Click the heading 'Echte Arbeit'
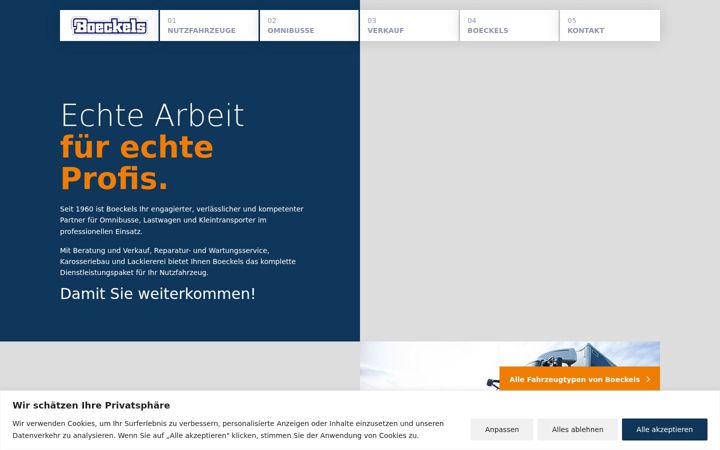The image size is (720, 450). pyautogui.click(x=152, y=115)
